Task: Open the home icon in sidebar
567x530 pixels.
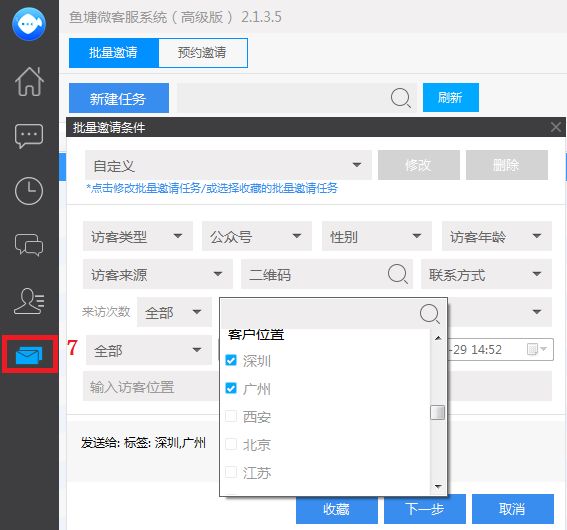Action: (x=29, y=81)
